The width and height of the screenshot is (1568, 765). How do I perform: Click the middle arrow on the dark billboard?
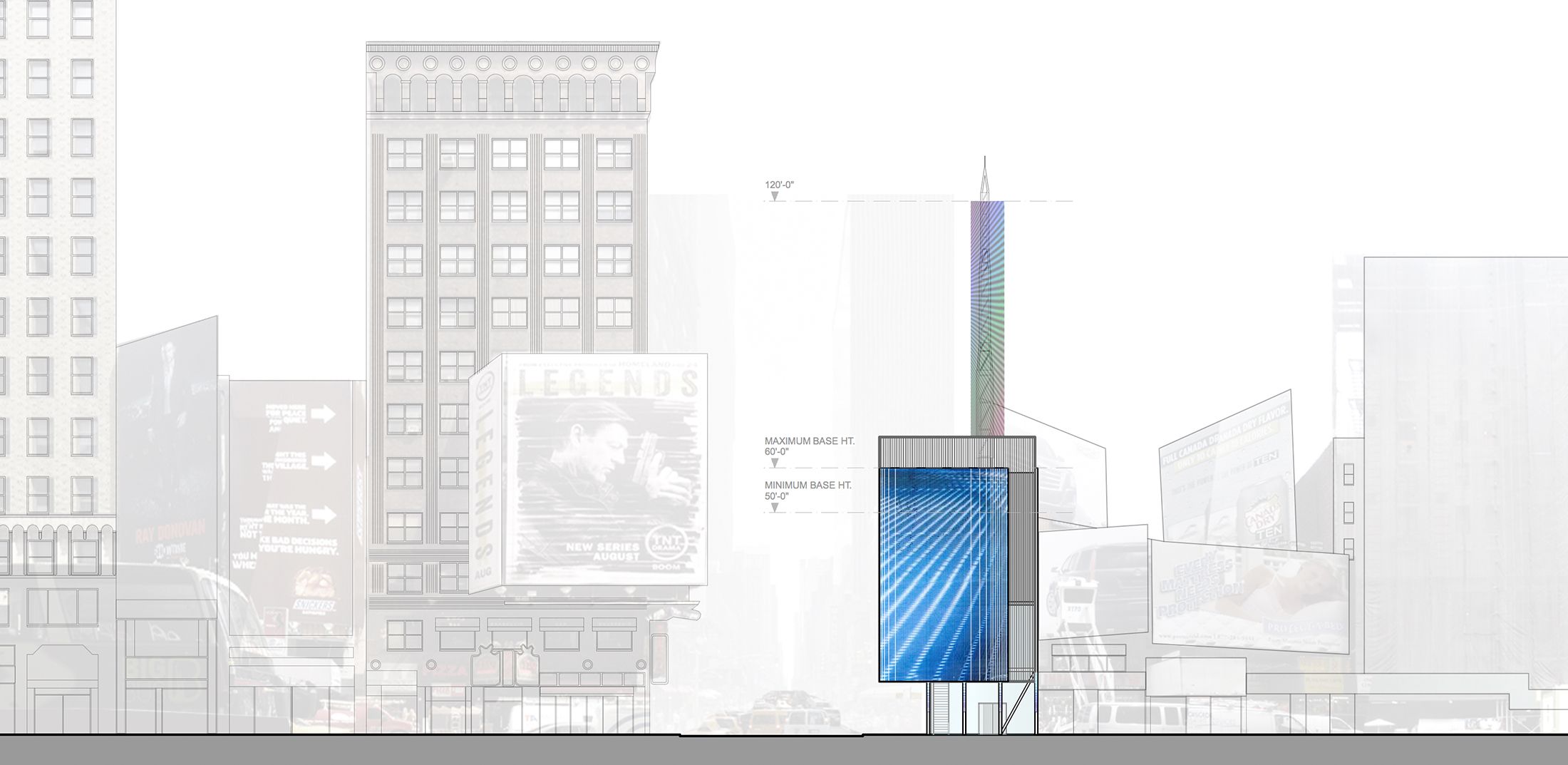pos(323,462)
